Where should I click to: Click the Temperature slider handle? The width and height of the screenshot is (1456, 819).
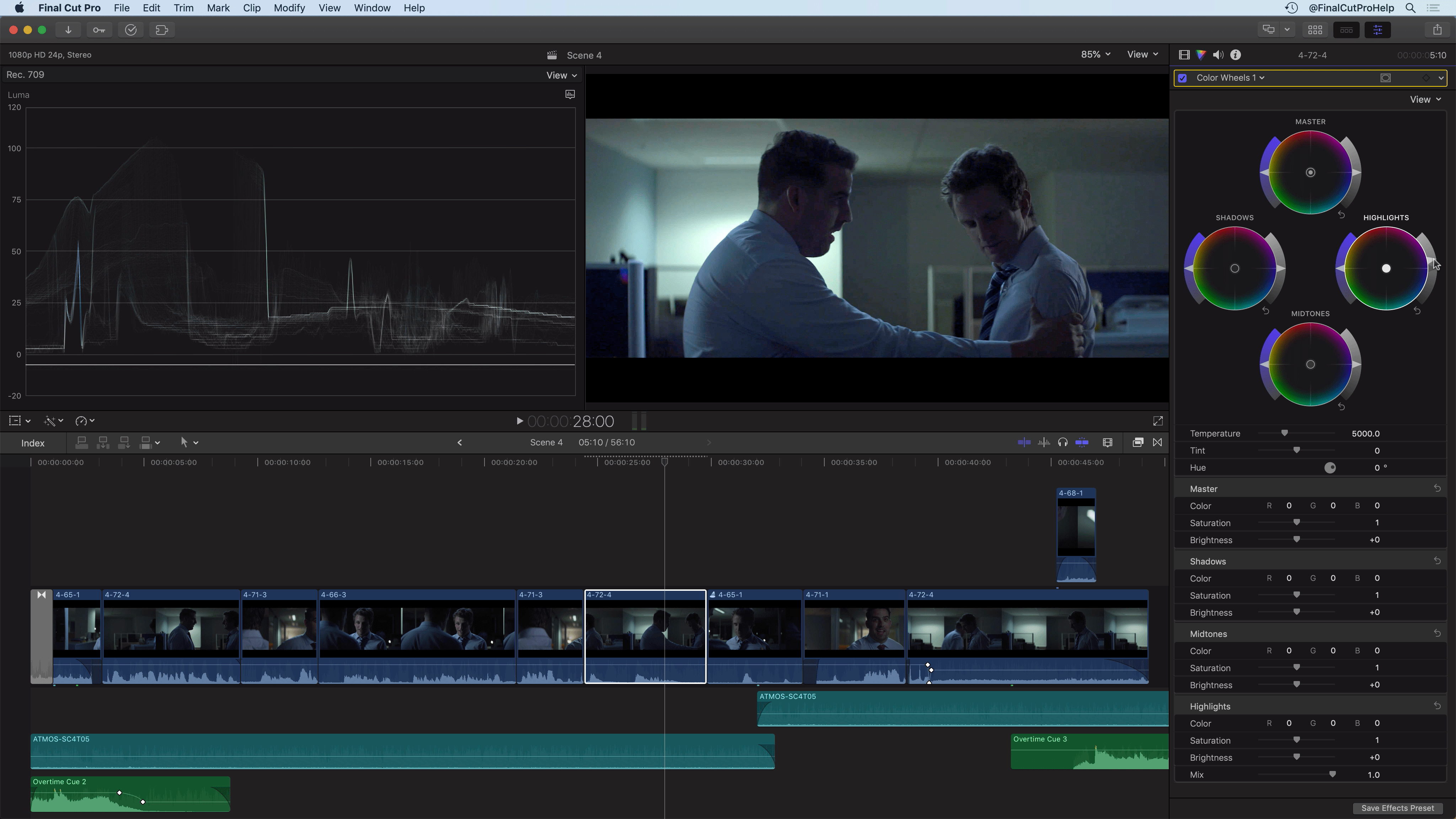coord(1284,433)
